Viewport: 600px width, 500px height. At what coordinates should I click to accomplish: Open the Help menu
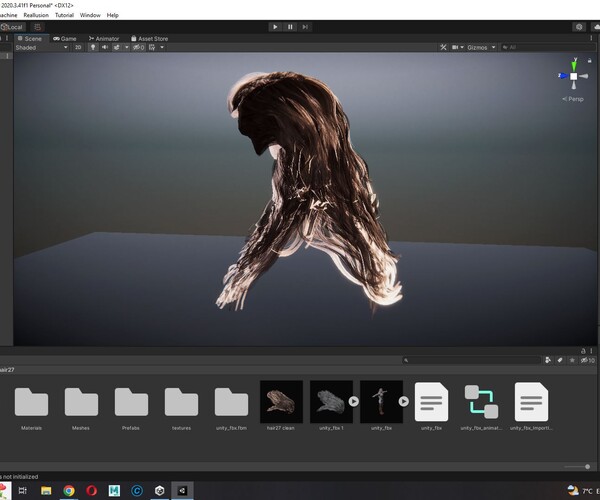(112, 15)
